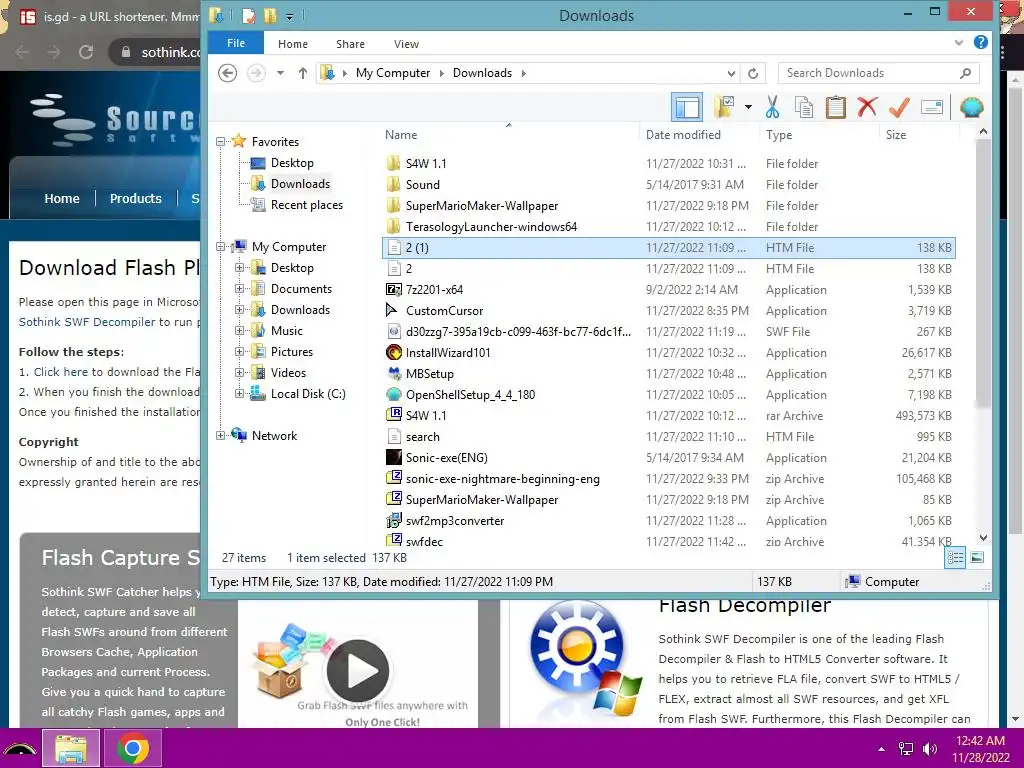Click the Copy pages icon
The width and height of the screenshot is (1024, 768).
[x=803, y=107]
